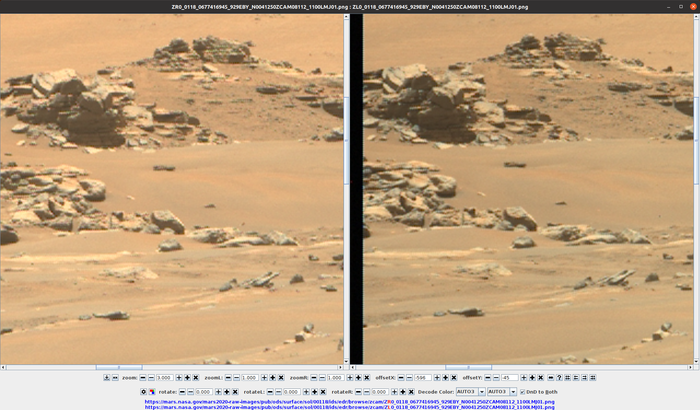This screenshot has height=410, width=700.
Task: Open the ZR0_0118 image URL link
Action: point(349,402)
